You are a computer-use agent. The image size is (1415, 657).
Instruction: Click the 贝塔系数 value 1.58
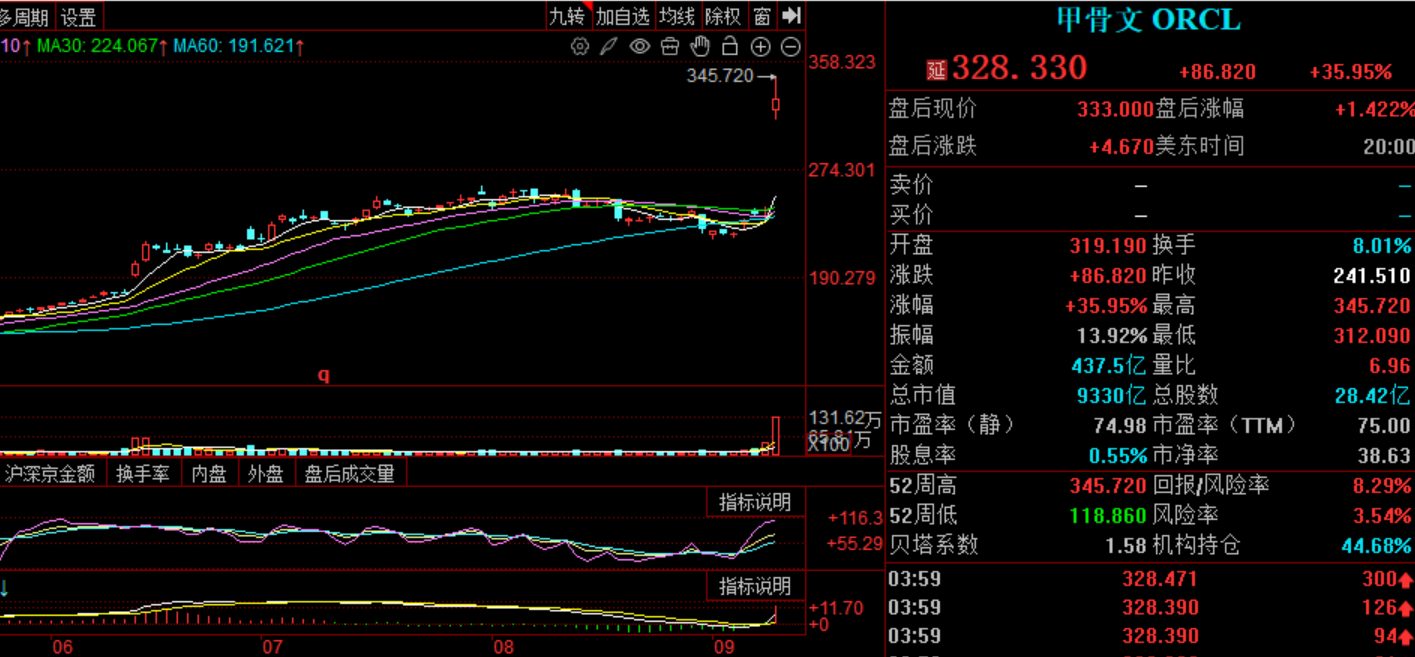pyautogui.click(x=1126, y=545)
